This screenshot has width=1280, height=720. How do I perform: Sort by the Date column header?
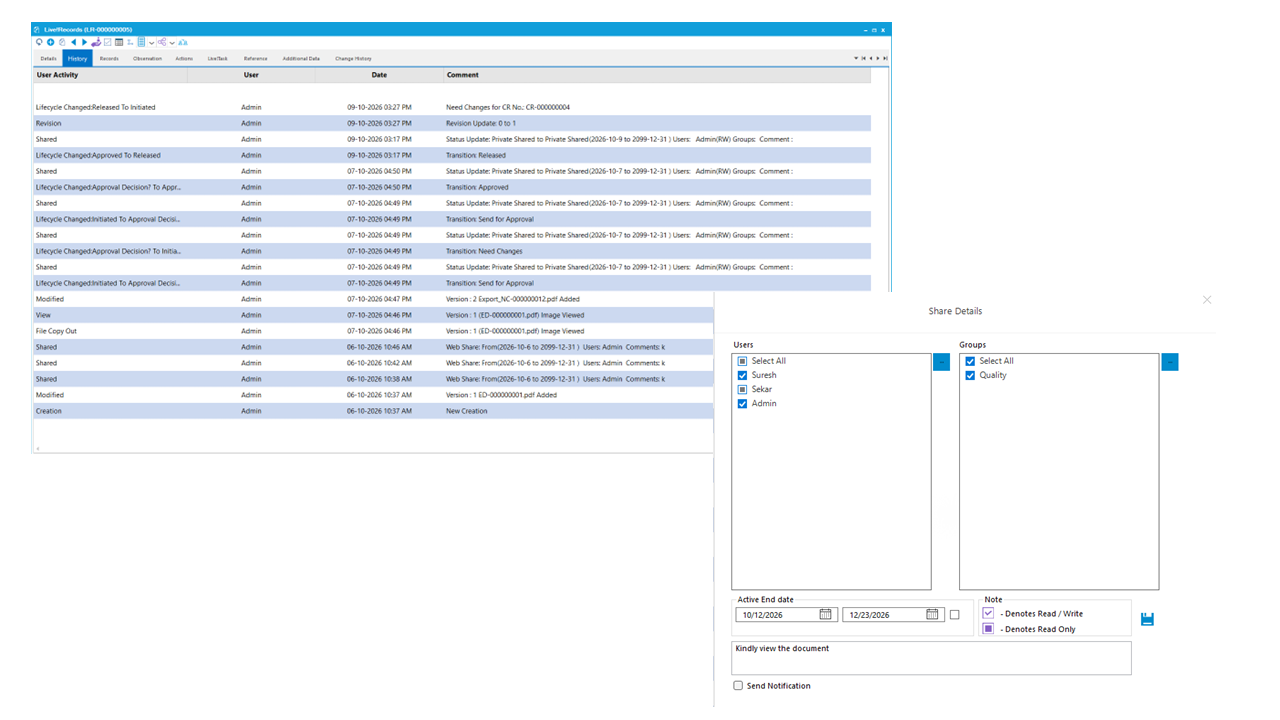click(380, 75)
